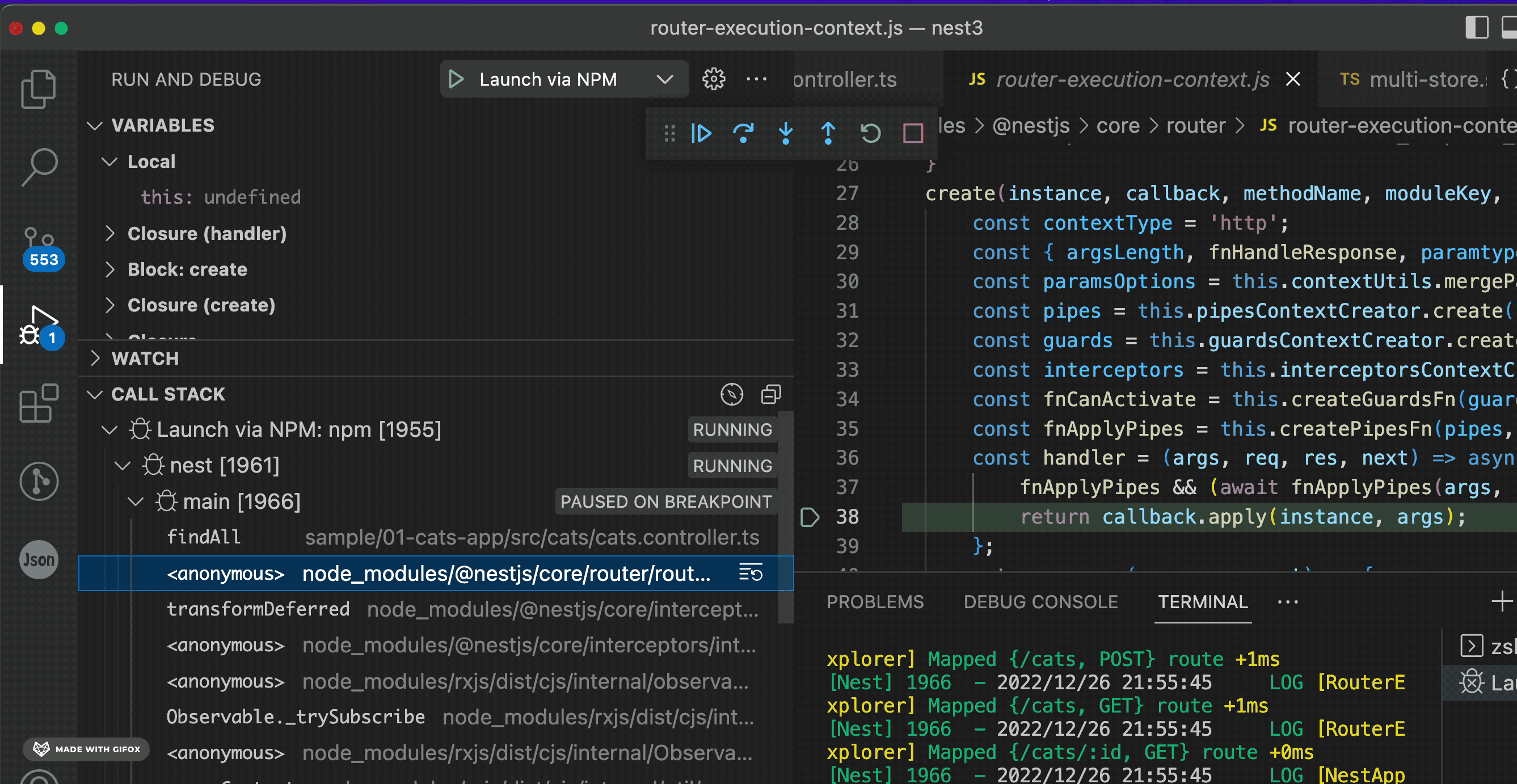Collapse Launch via NPM: npm [1955] session
Viewport: 1517px width, 784px height.
pos(109,429)
